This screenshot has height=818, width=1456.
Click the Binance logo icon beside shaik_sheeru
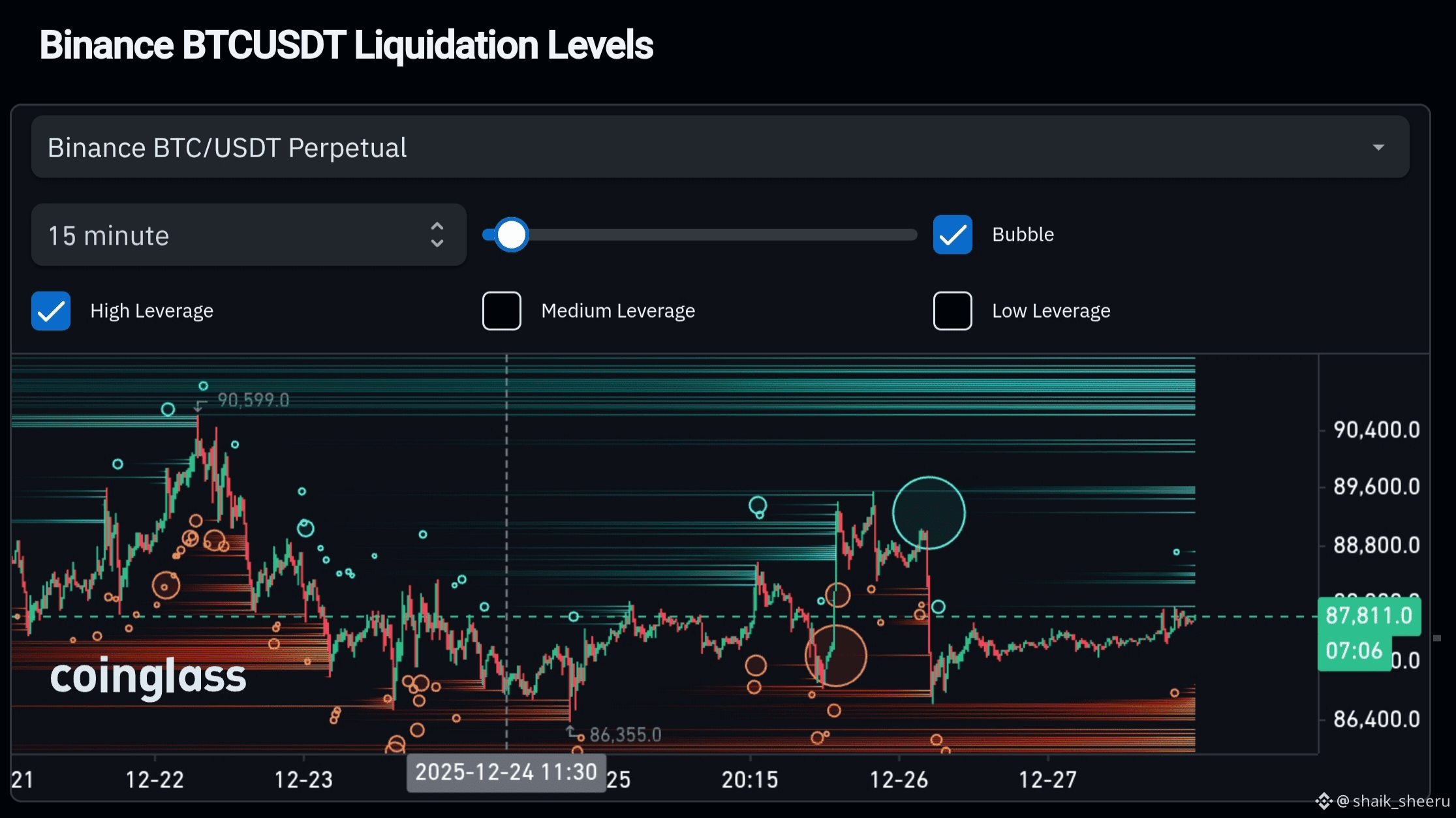1324,801
